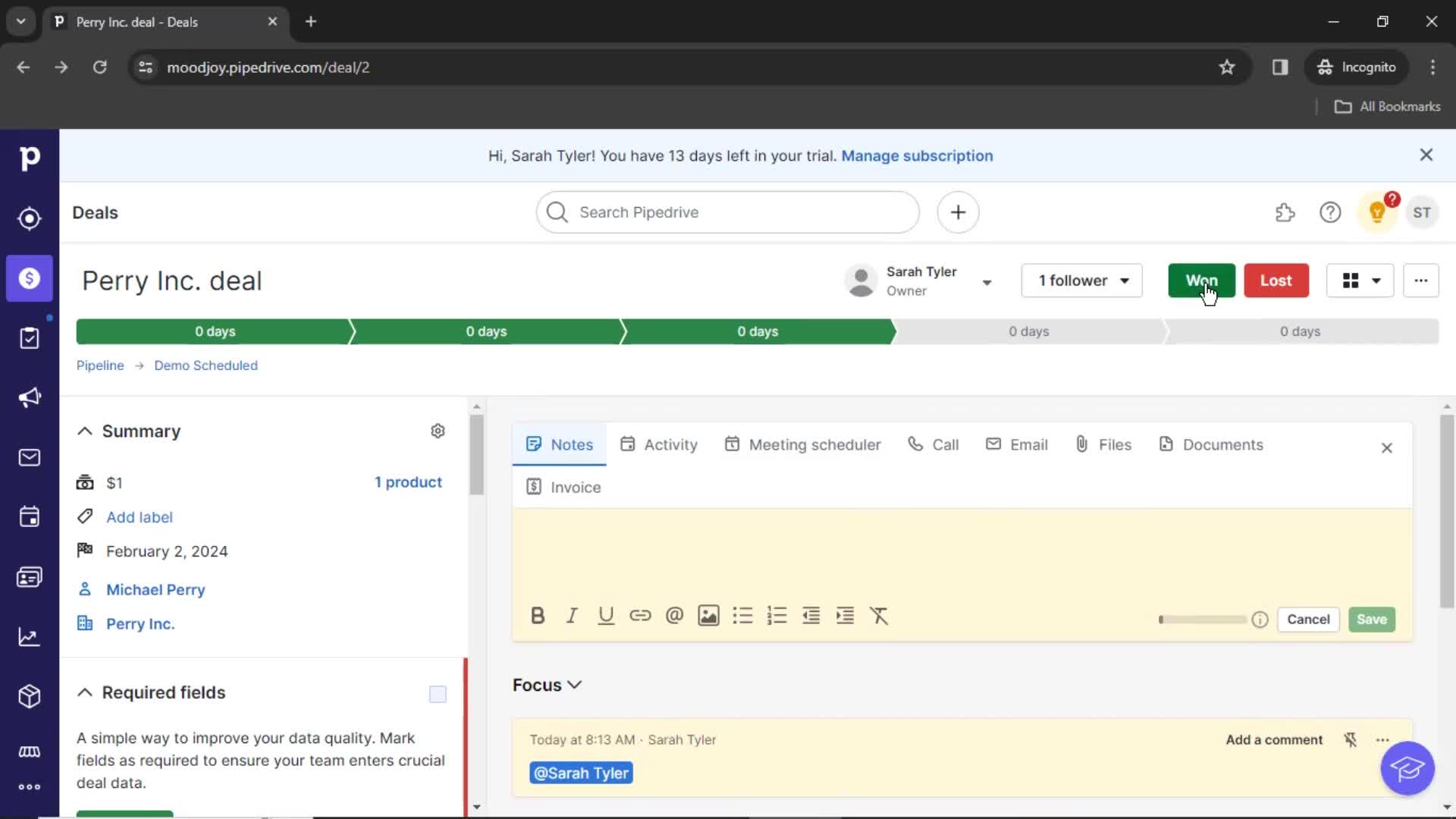Mark the deal as Lost
1456x819 pixels.
pos(1276,281)
